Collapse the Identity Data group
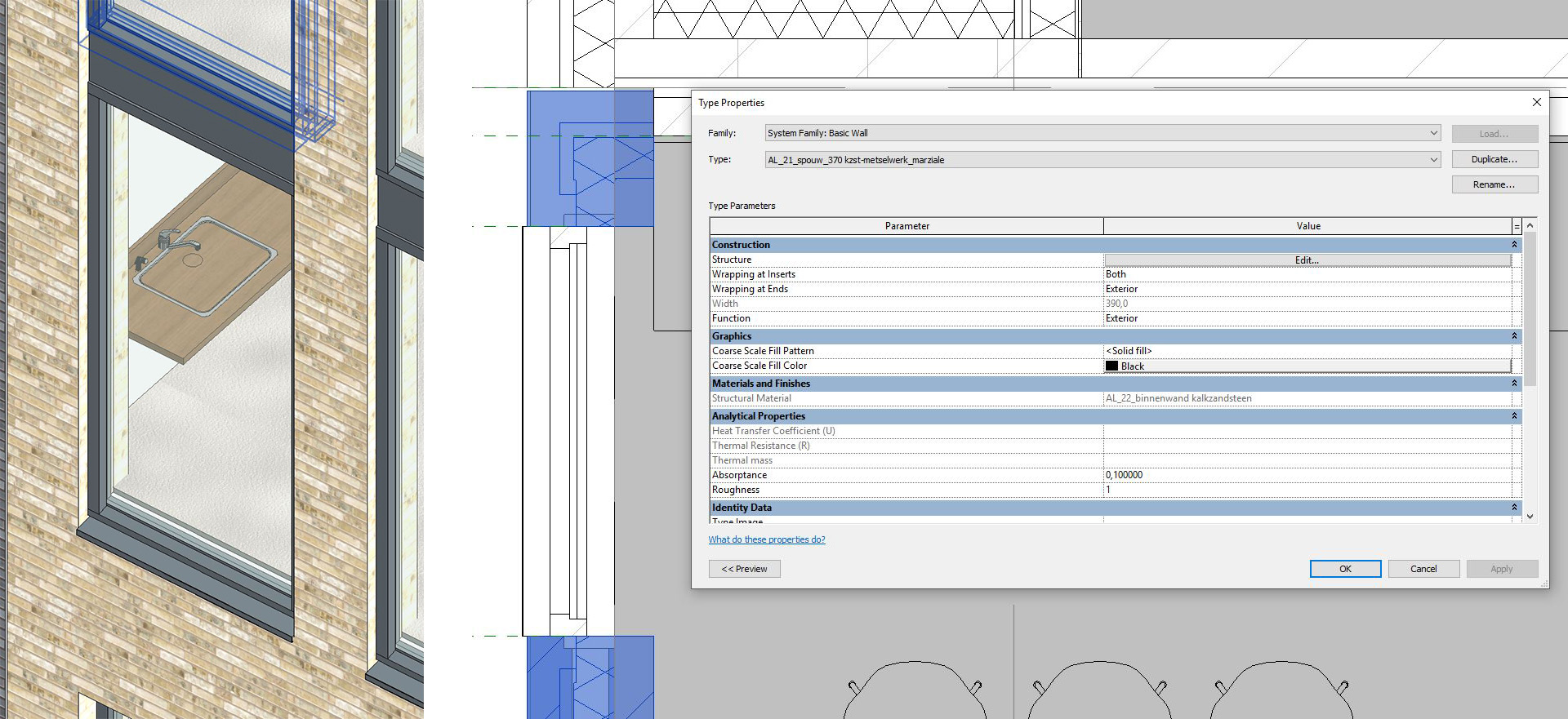The image size is (1568, 719). [x=1513, y=508]
